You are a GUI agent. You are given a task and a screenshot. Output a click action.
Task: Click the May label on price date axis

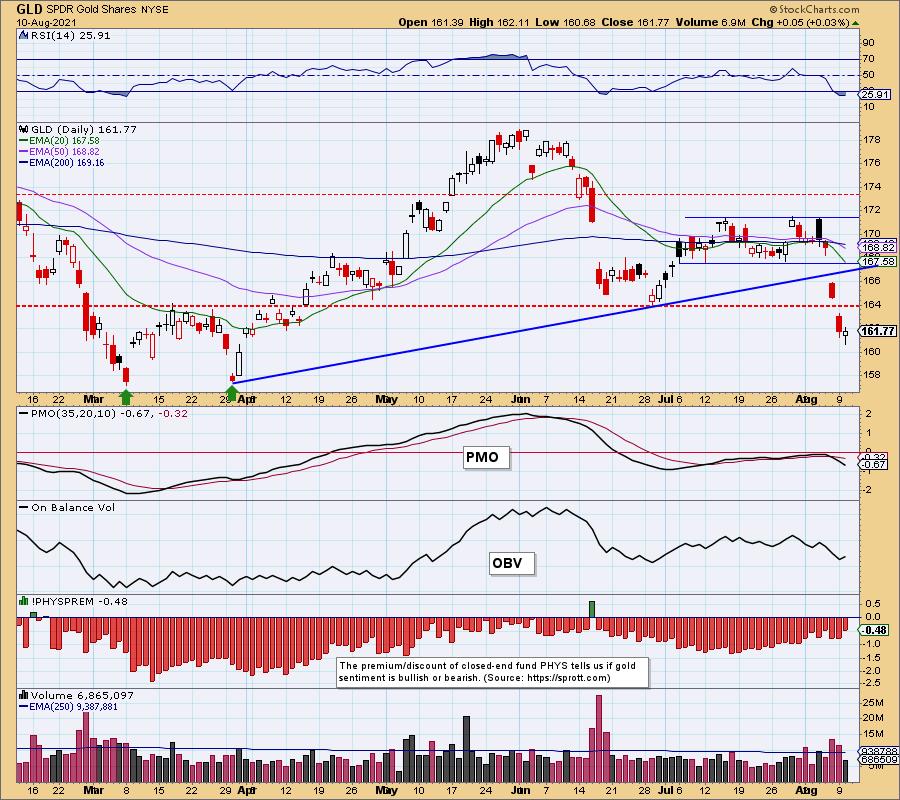pyautogui.click(x=386, y=399)
